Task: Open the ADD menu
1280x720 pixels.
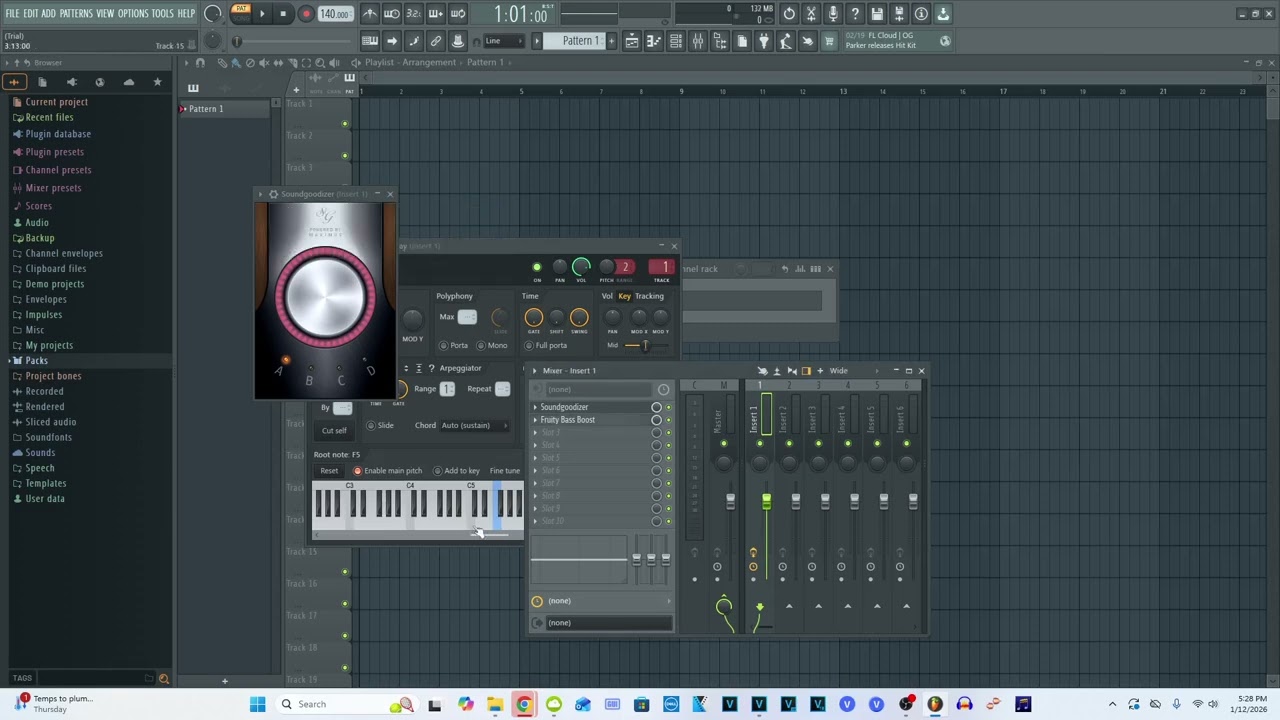Action: click(x=48, y=13)
